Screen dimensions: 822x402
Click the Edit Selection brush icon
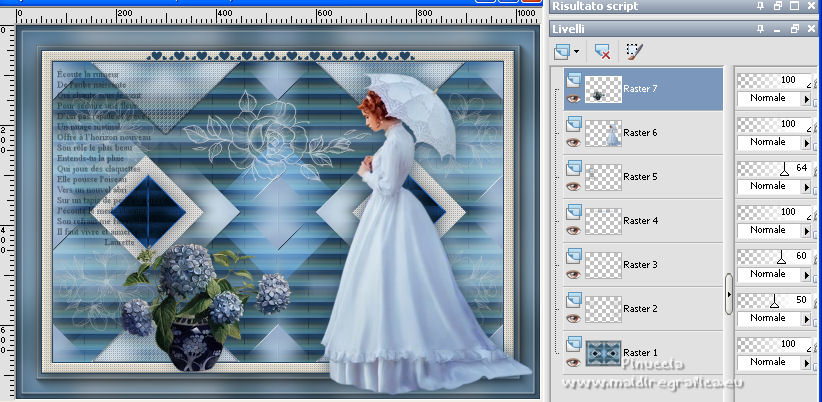(x=633, y=49)
